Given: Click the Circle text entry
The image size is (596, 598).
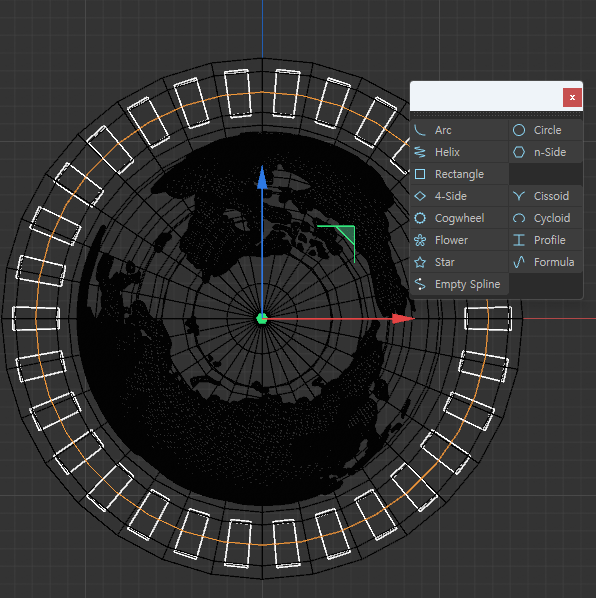Looking at the screenshot, I should click(x=548, y=130).
